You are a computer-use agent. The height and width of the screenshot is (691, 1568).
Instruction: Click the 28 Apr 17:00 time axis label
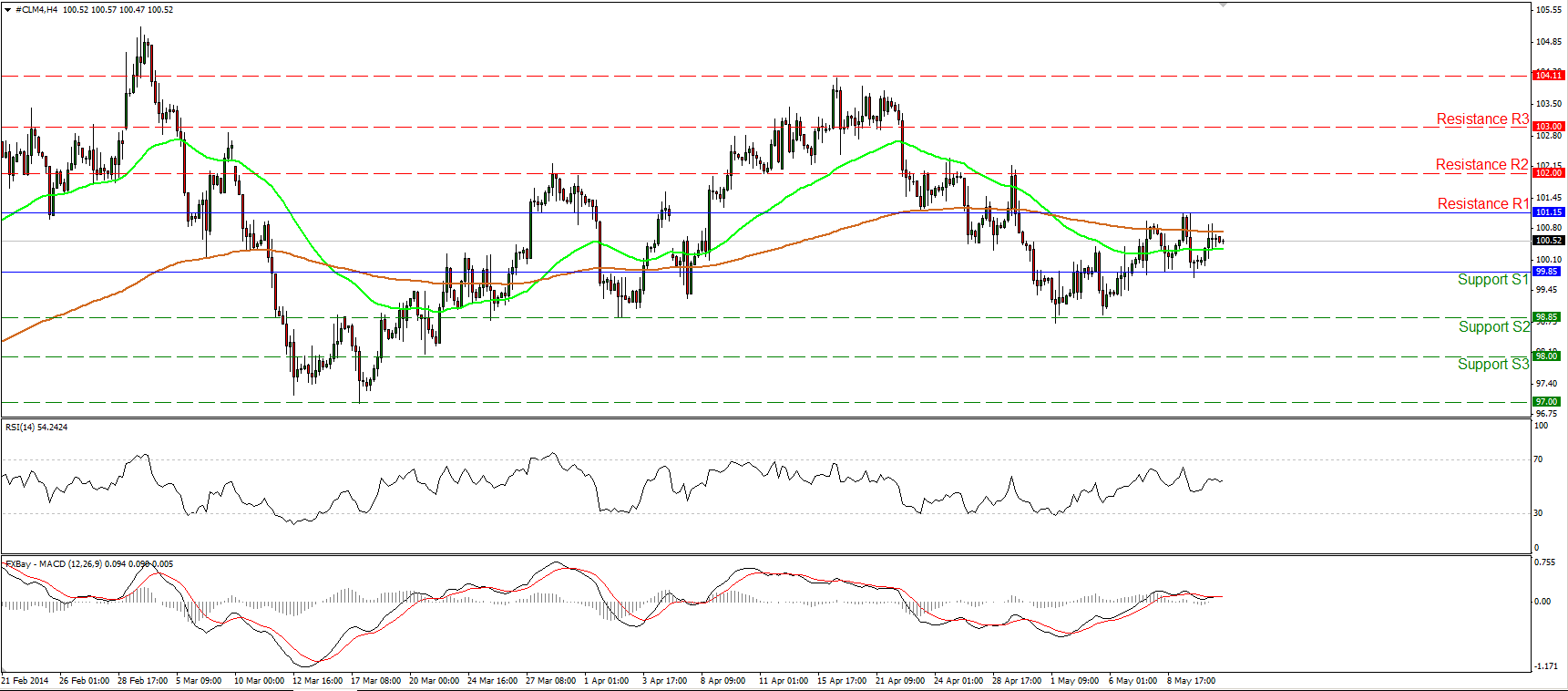pos(1017,681)
